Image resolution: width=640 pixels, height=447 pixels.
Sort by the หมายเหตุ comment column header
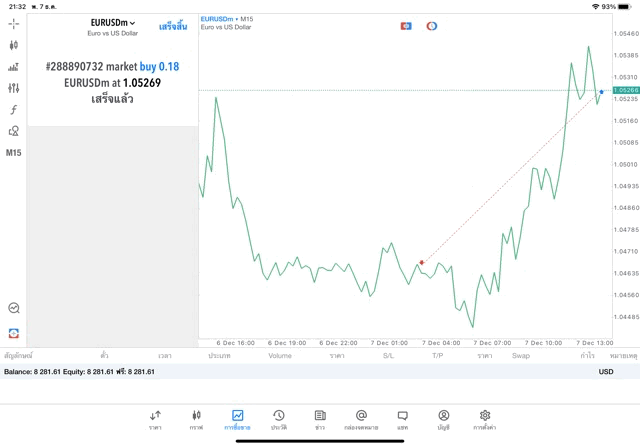pos(623,356)
